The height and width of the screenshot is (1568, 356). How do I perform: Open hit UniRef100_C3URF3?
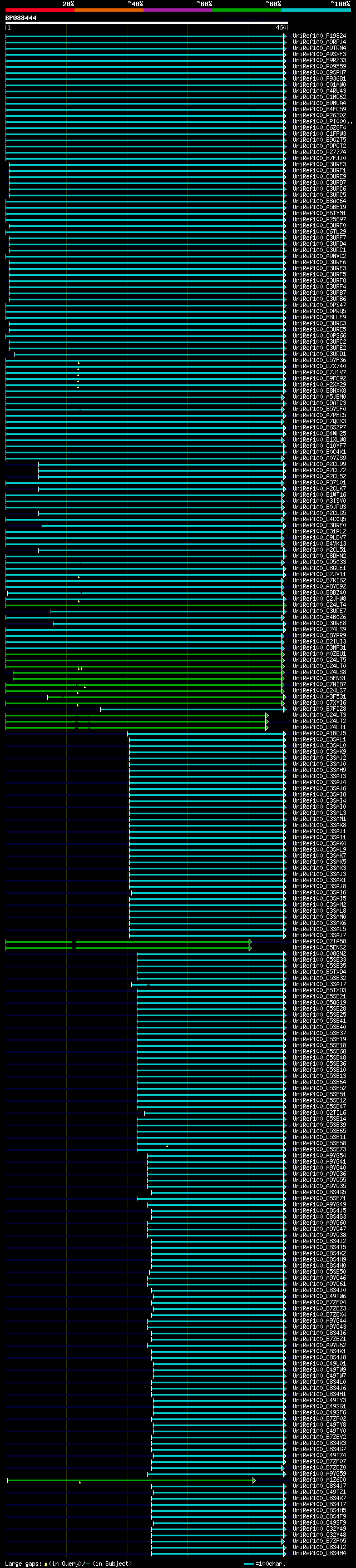[x=319, y=164]
